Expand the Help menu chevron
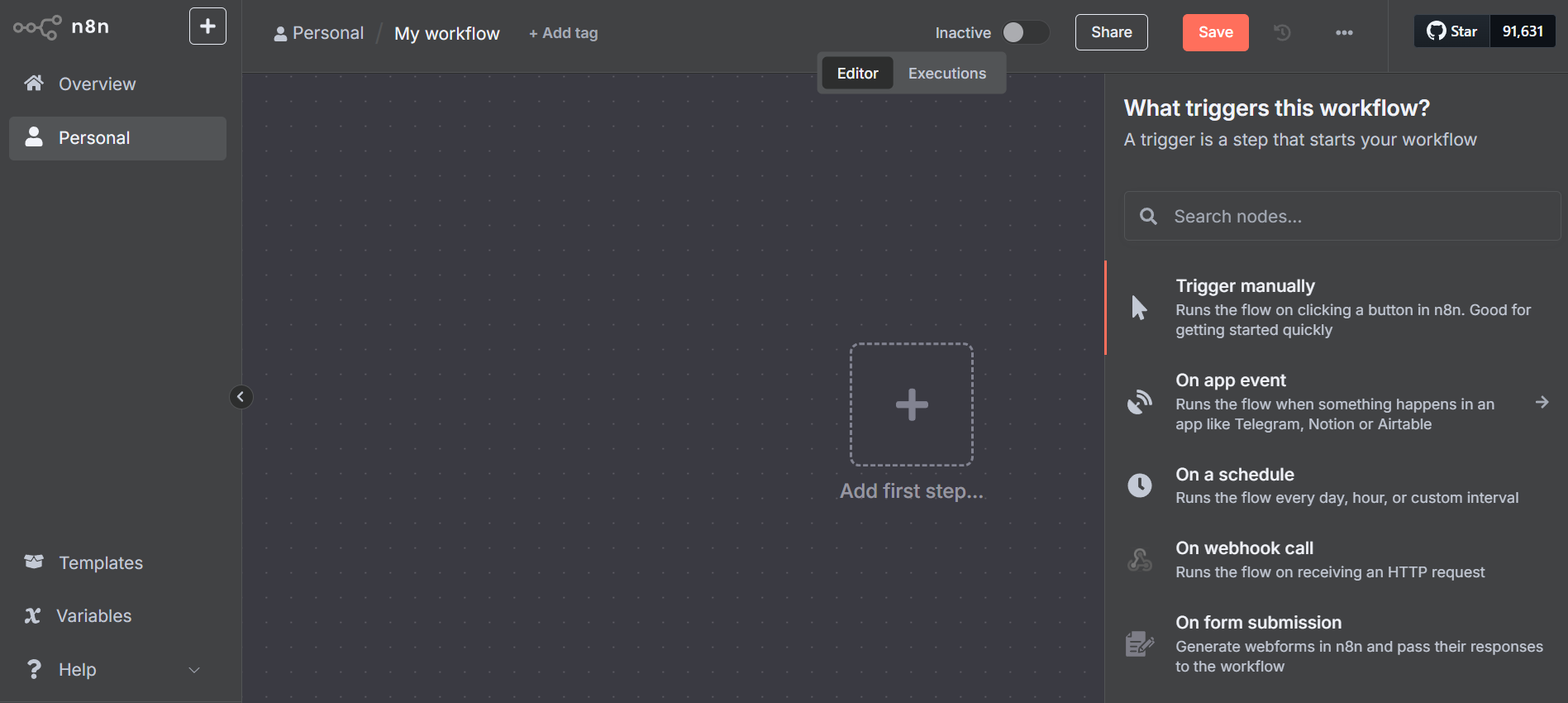 (x=194, y=670)
